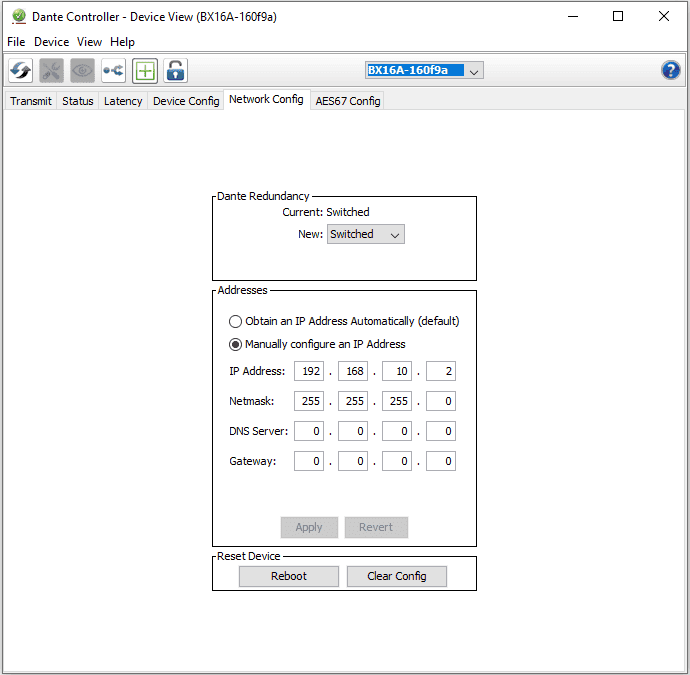This screenshot has height=675, width=690.
Task: Click the Refresh device toolbar icon
Action: click(20, 70)
